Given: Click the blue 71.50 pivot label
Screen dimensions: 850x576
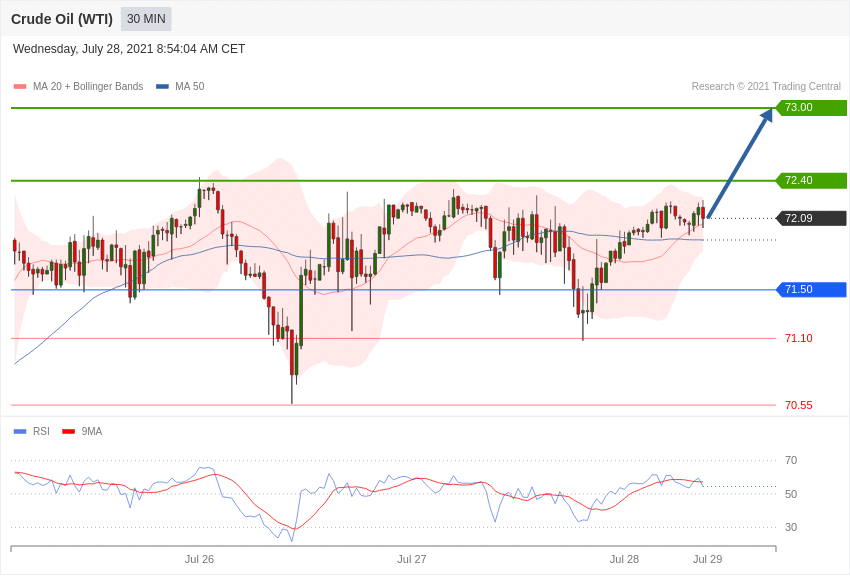Looking at the screenshot, I should (812, 289).
